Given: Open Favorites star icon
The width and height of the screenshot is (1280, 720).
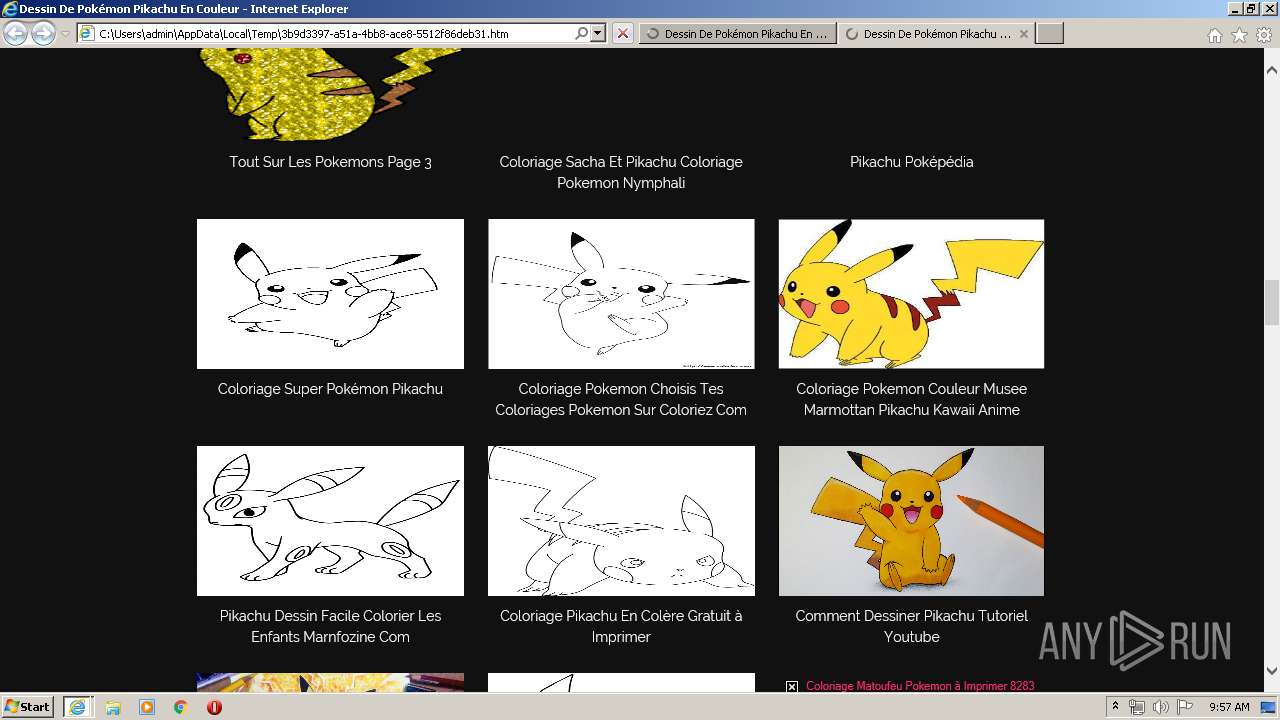Looking at the screenshot, I should pos(1239,35).
